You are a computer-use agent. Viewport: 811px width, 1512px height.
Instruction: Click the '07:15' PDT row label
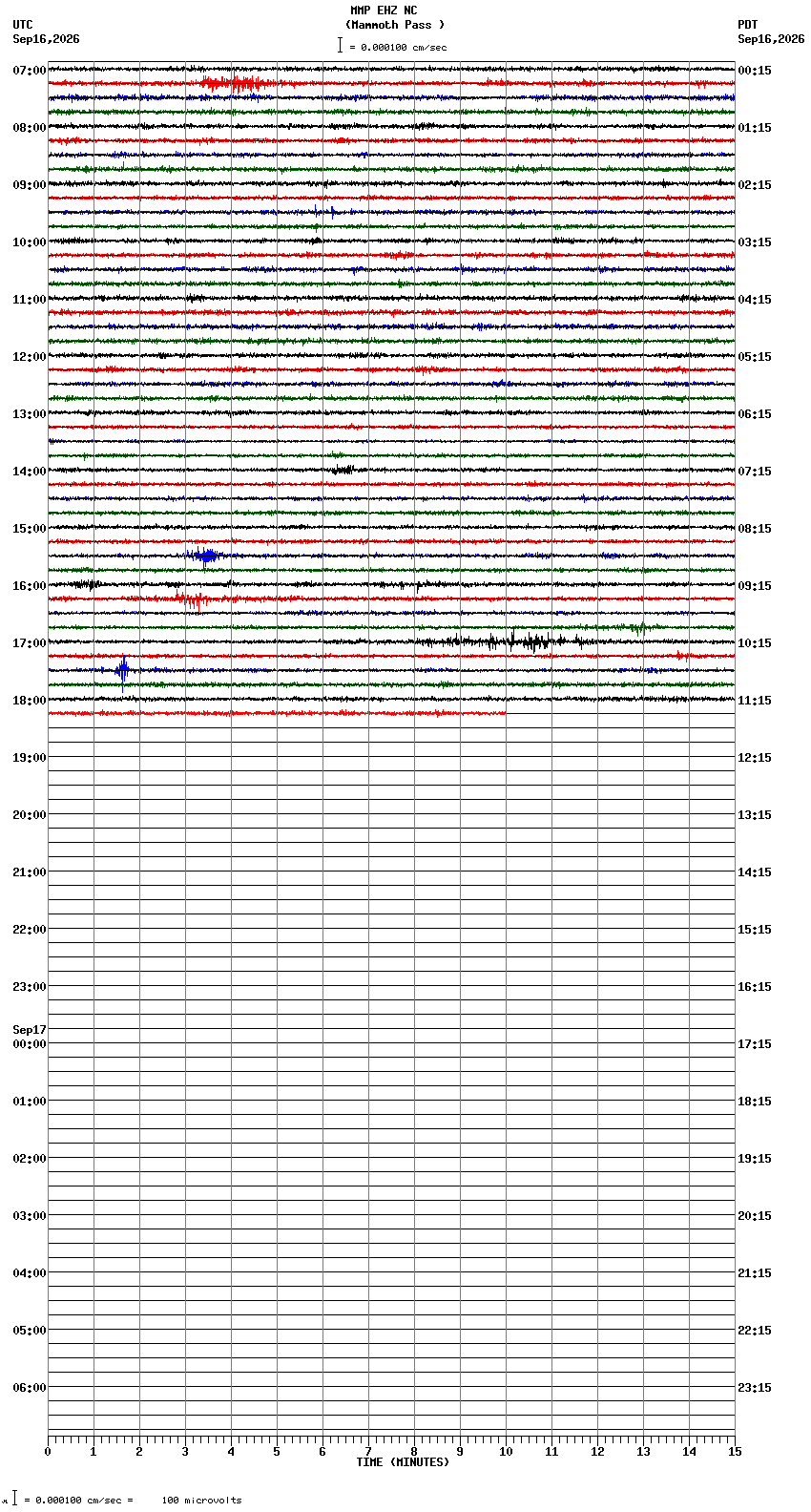(755, 472)
